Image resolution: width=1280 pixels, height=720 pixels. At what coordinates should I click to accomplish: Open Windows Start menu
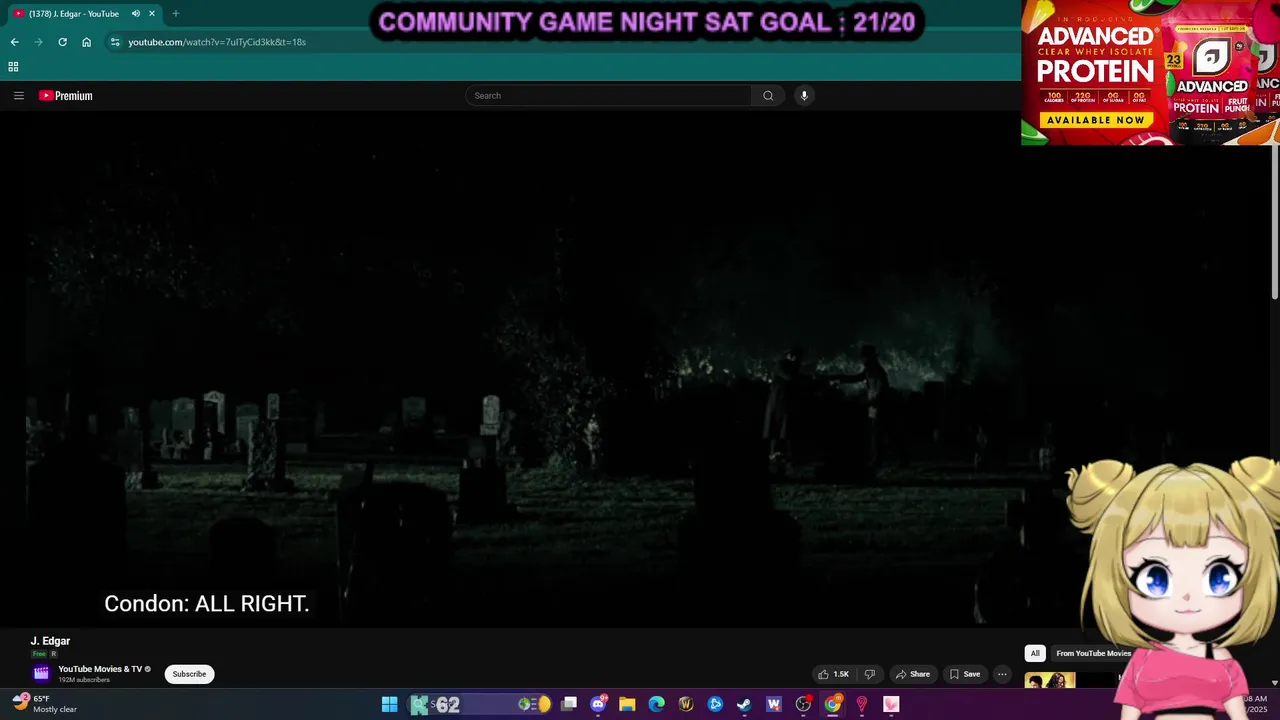pos(389,705)
